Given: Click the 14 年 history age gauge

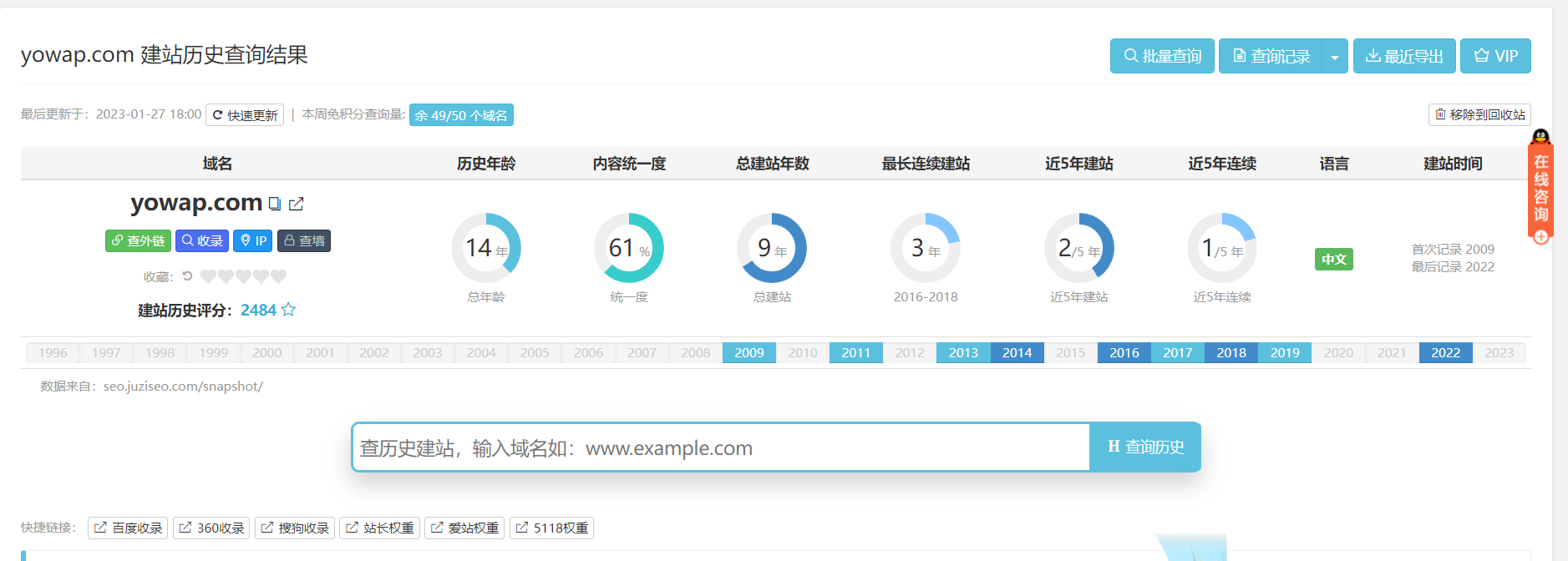Looking at the screenshot, I should 486,248.
